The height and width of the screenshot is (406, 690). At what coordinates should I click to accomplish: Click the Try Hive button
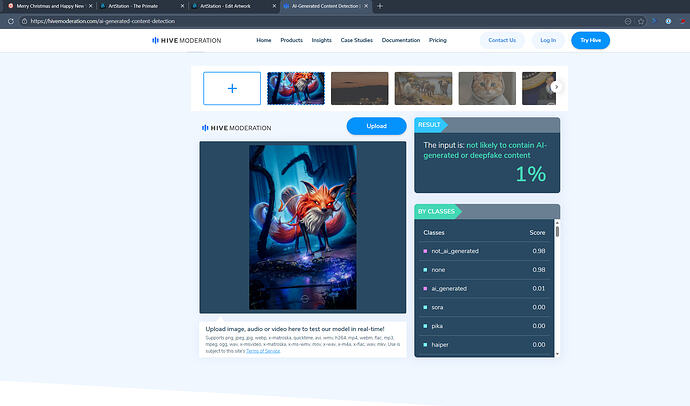click(x=591, y=40)
